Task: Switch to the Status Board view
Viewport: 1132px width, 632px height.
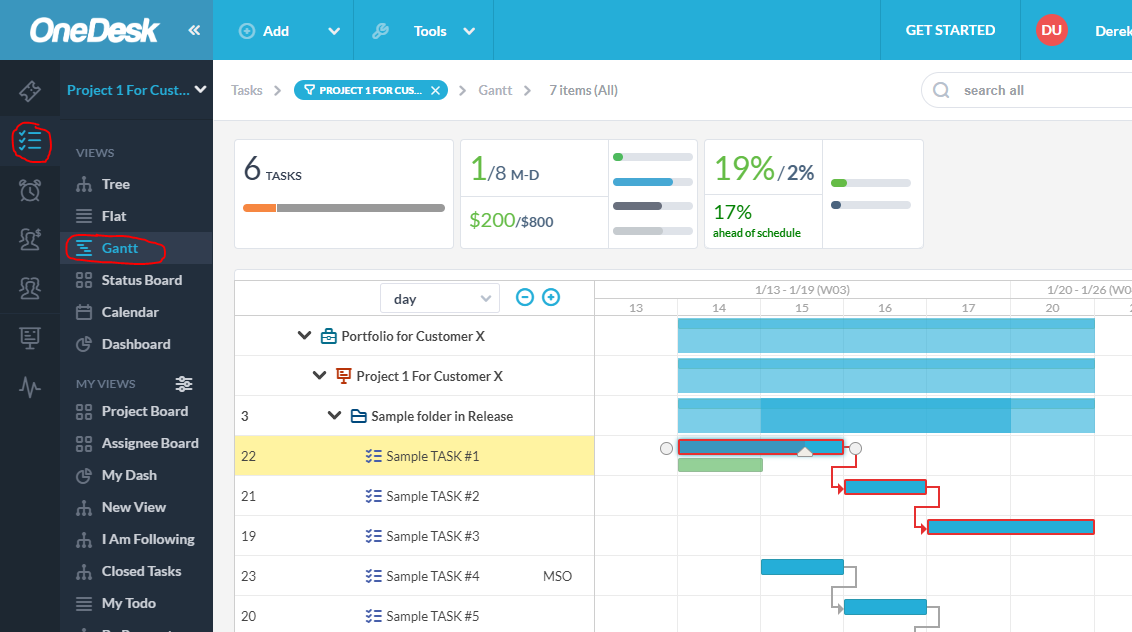Action: click(141, 280)
